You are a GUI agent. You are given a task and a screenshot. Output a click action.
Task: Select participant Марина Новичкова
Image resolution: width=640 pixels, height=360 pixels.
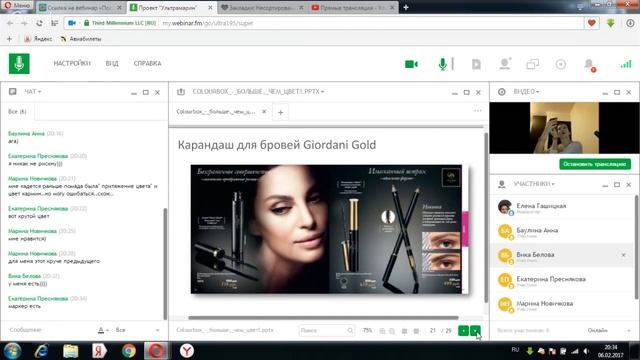tap(562, 304)
